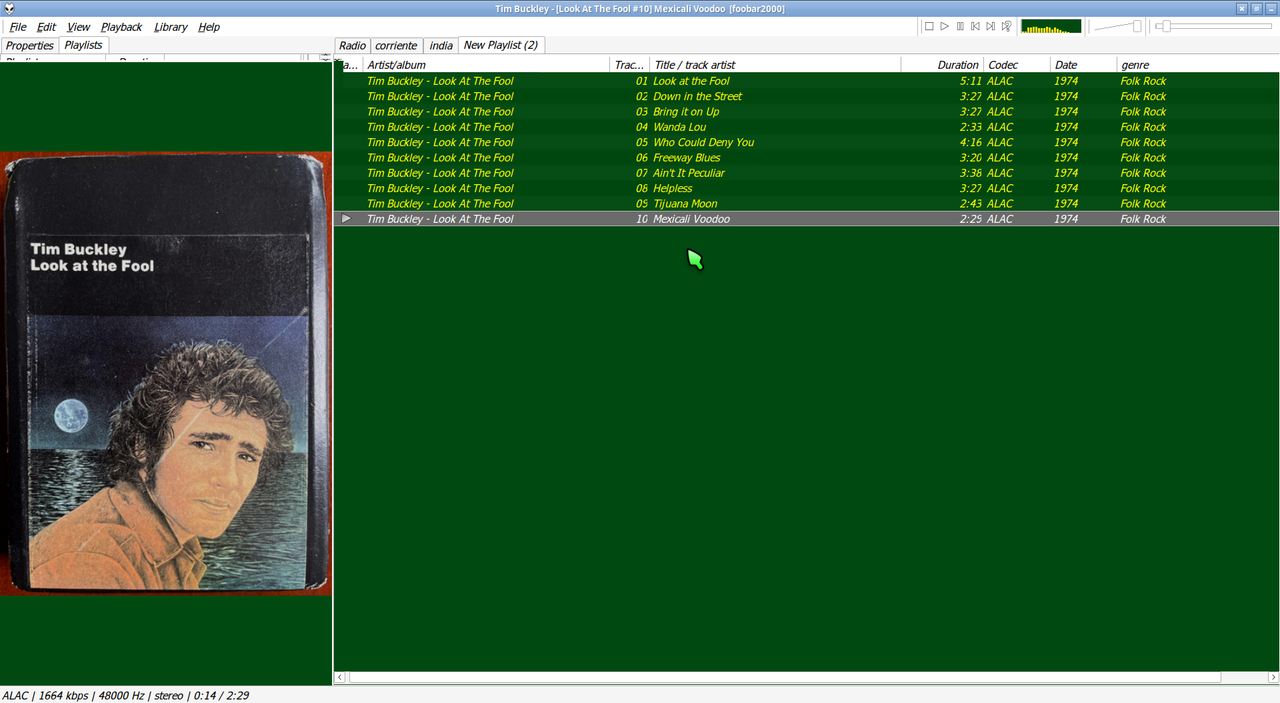This screenshot has height=703, width=1280.
Task: Click the horizontal scrollbar left arrow
Action: point(340,677)
